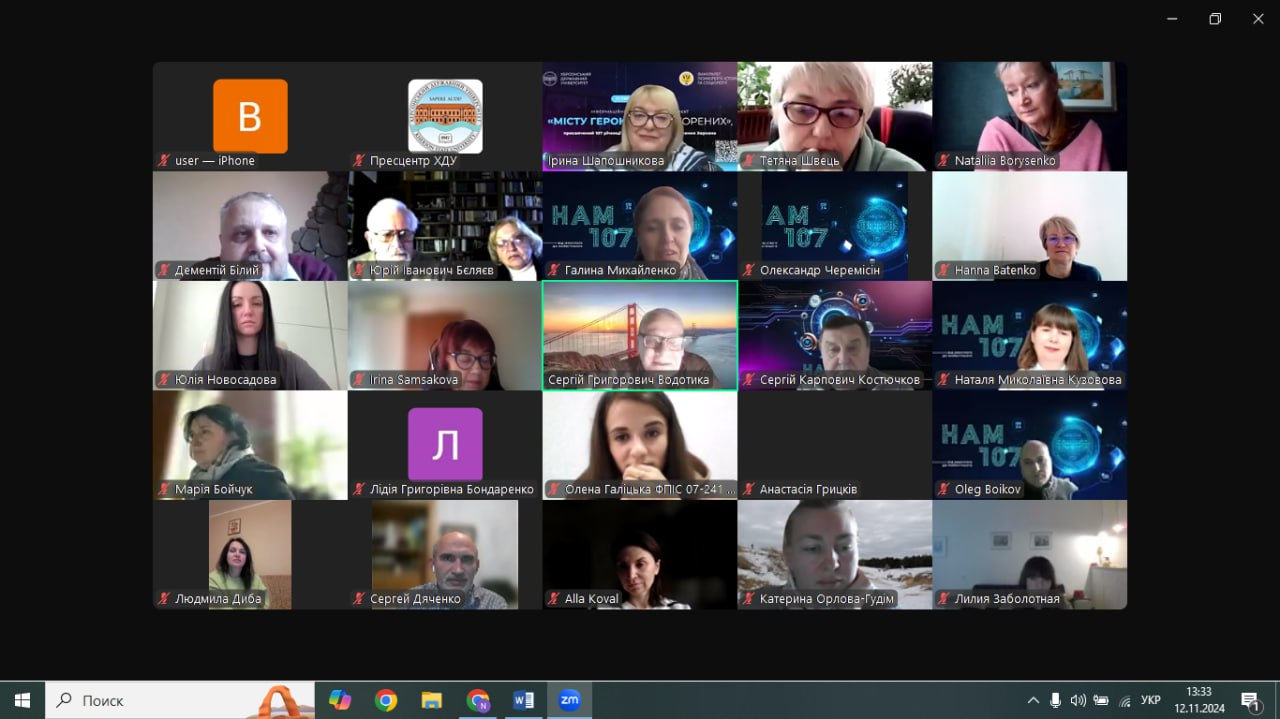The width and height of the screenshot is (1280, 719).
Task: Click the network tray icon
Action: pos(1124,700)
